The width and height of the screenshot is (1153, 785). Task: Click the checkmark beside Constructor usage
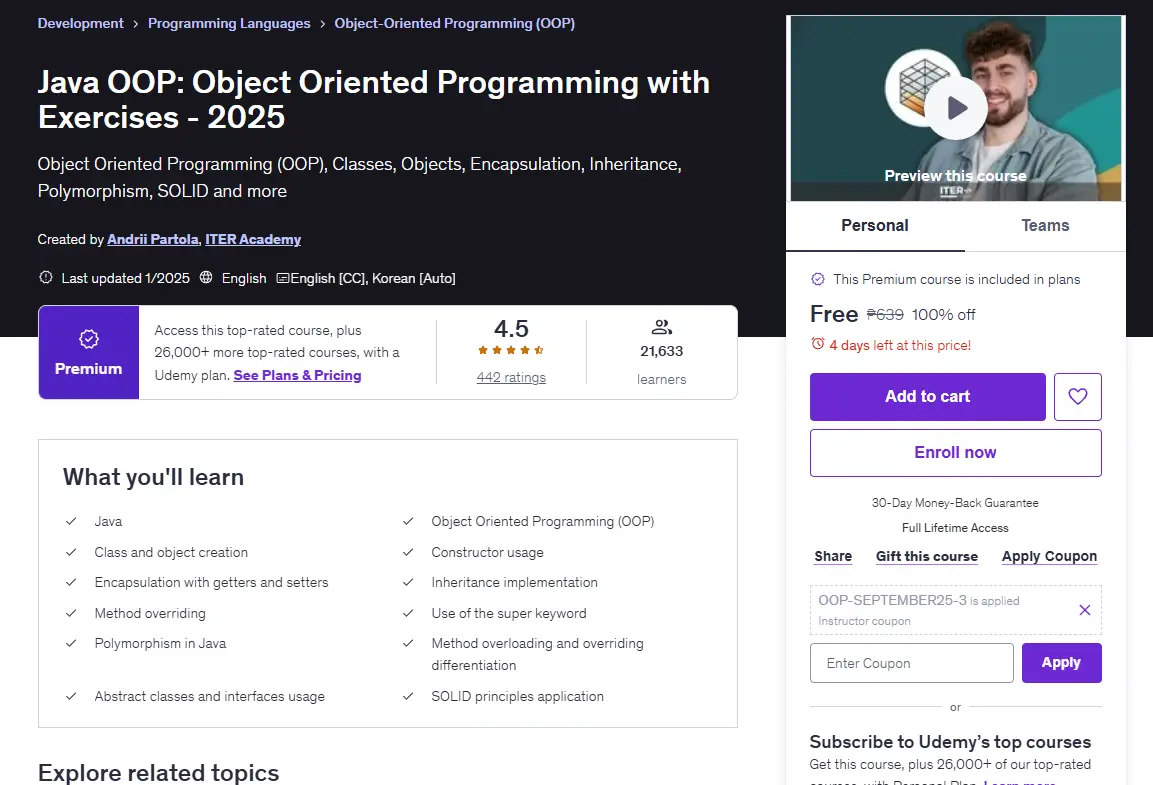pyautogui.click(x=408, y=552)
